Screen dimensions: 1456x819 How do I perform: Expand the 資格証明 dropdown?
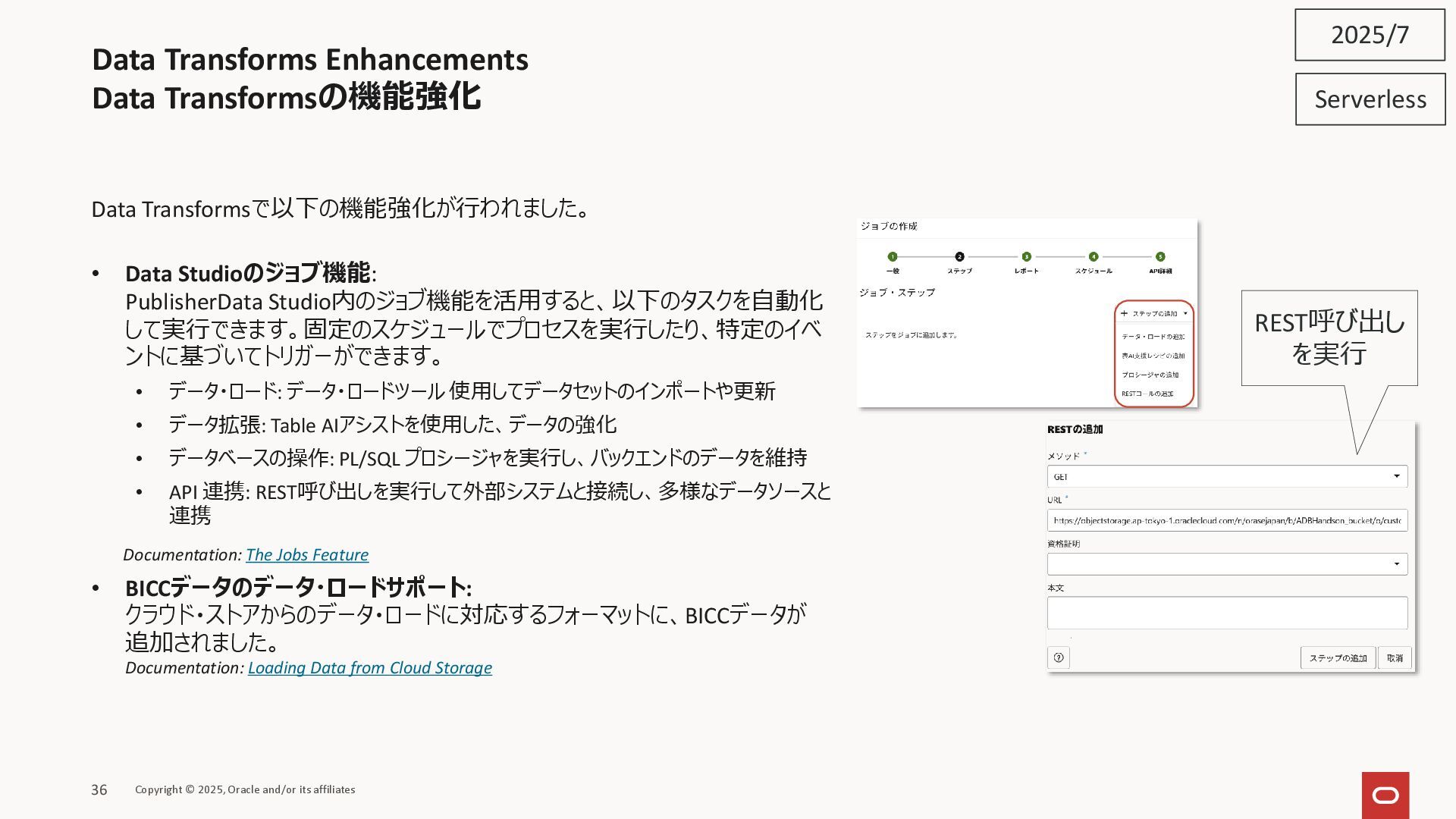pos(1227,564)
